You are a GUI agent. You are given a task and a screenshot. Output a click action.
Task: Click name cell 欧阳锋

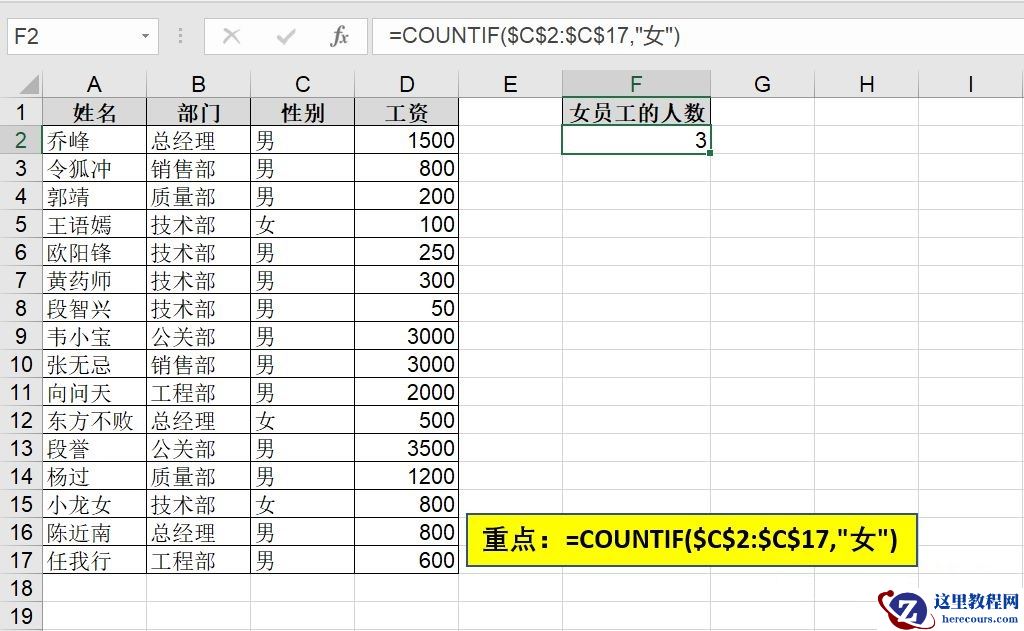click(x=94, y=252)
